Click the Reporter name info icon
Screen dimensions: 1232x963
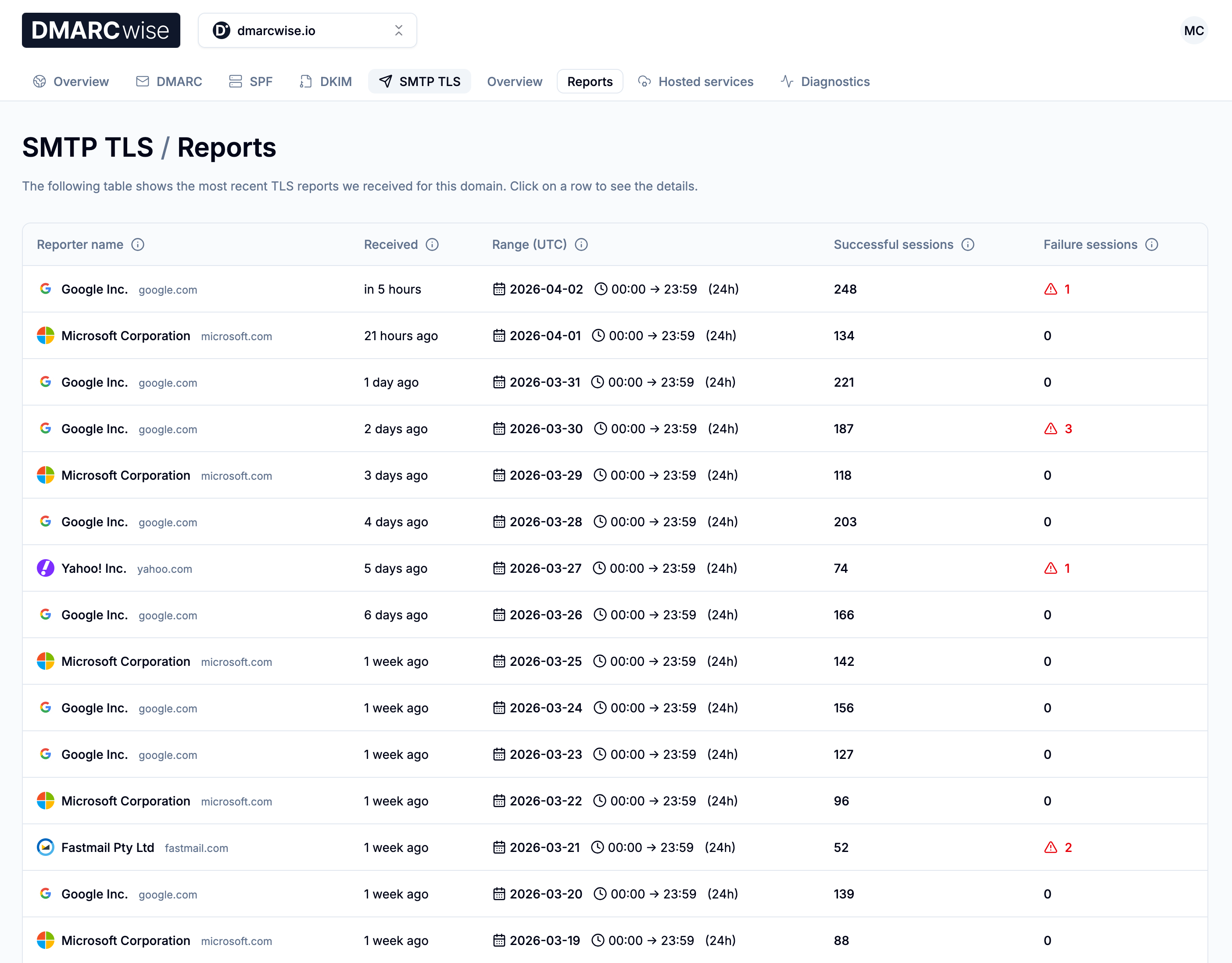click(x=138, y=245)
